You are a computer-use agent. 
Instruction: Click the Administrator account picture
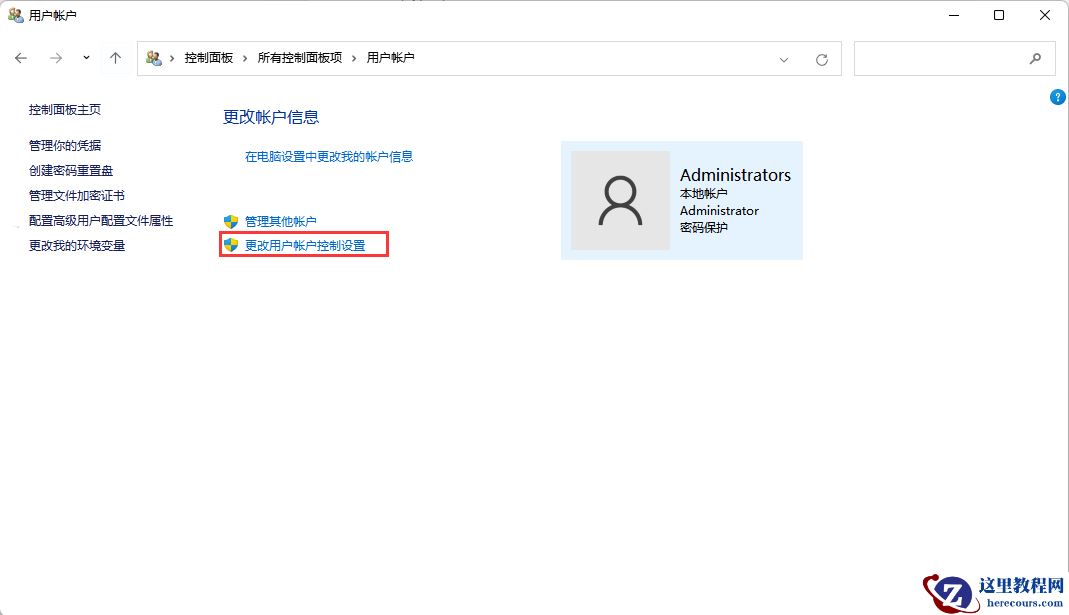[x=620, y=200]
